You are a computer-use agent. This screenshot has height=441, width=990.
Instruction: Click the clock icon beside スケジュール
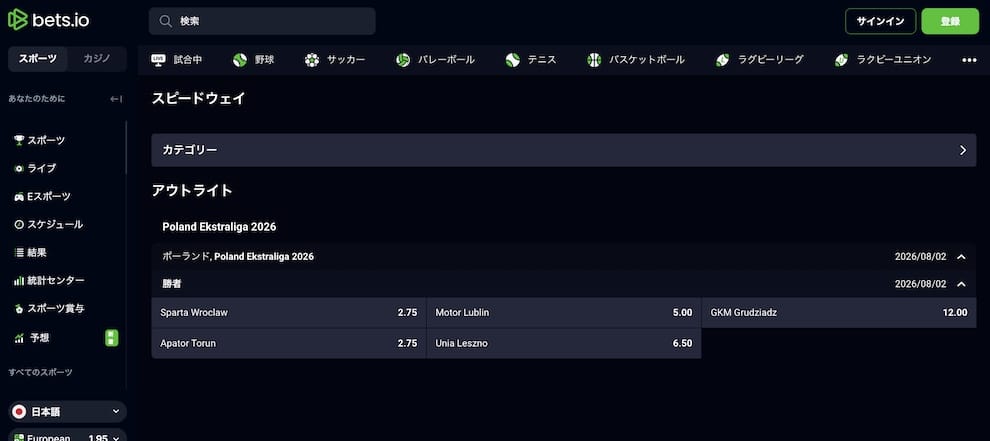19,224
